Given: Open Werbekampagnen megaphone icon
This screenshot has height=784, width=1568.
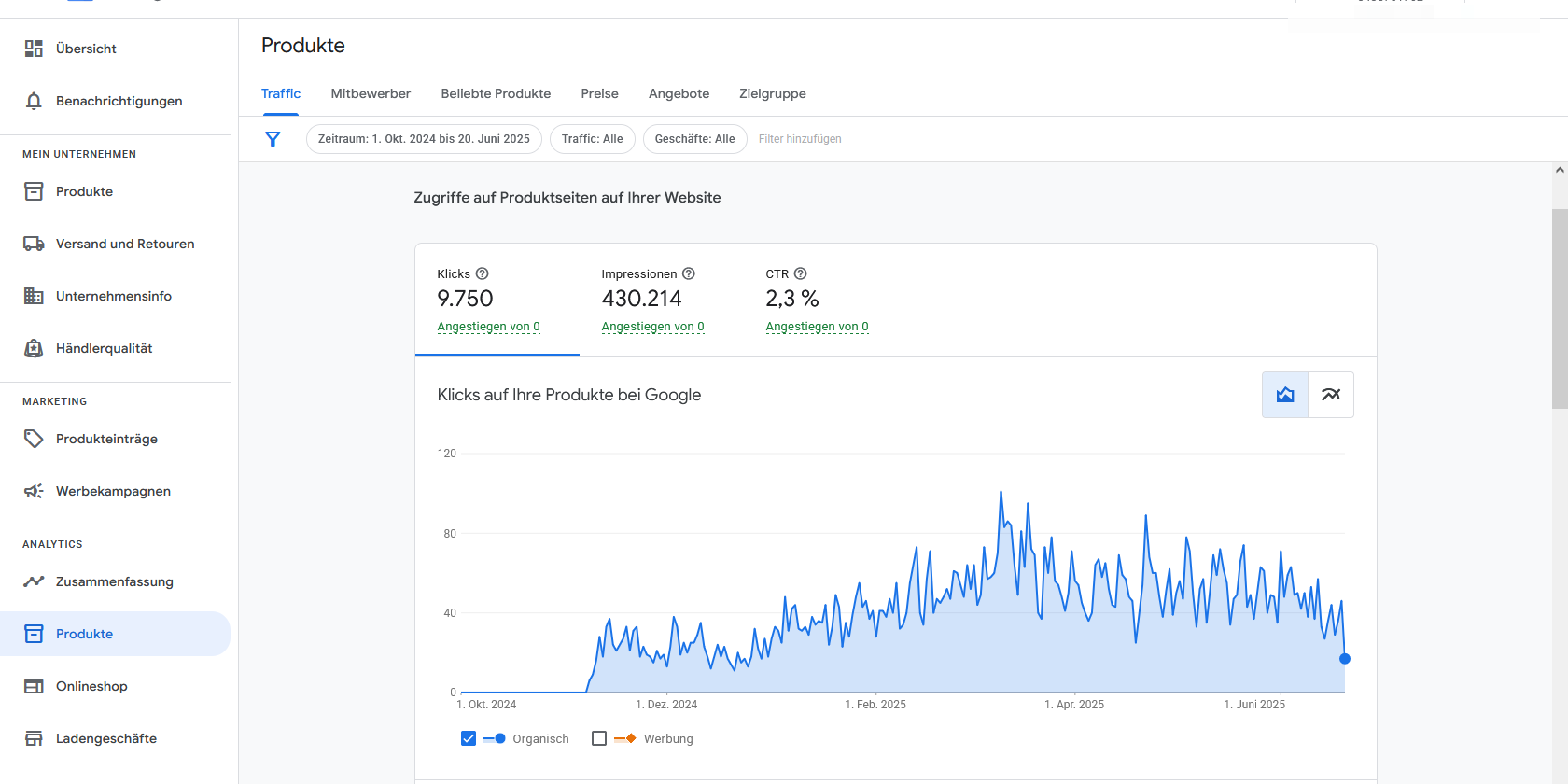Looking at the screenshot, I should pyautogui.click(x=34, y=491).
